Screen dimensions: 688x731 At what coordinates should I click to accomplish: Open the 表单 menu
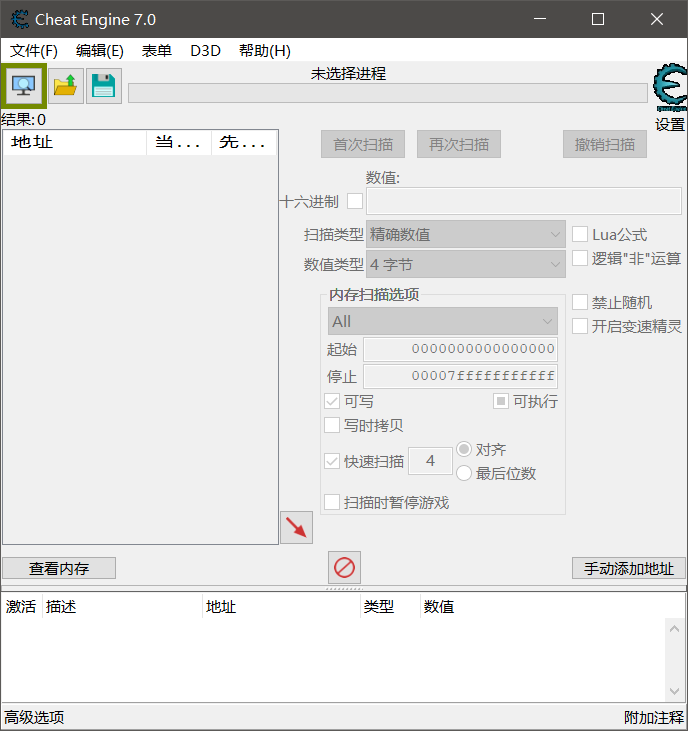pyautogui.click(x=157, y=50)
